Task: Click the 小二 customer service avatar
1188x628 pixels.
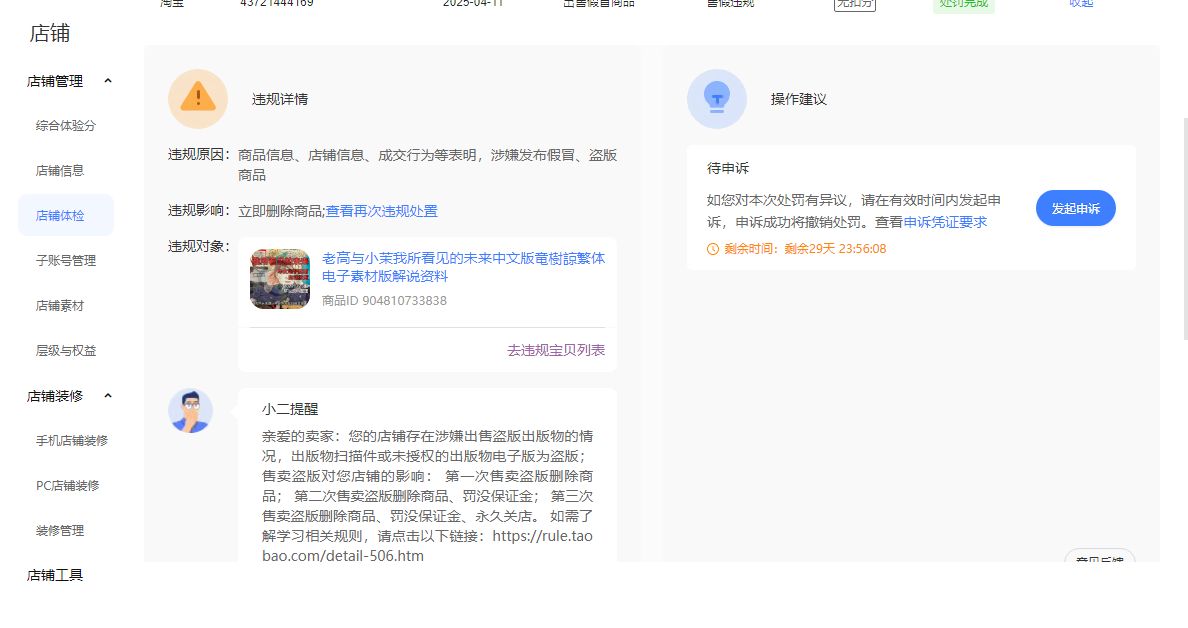Action: 190,411
